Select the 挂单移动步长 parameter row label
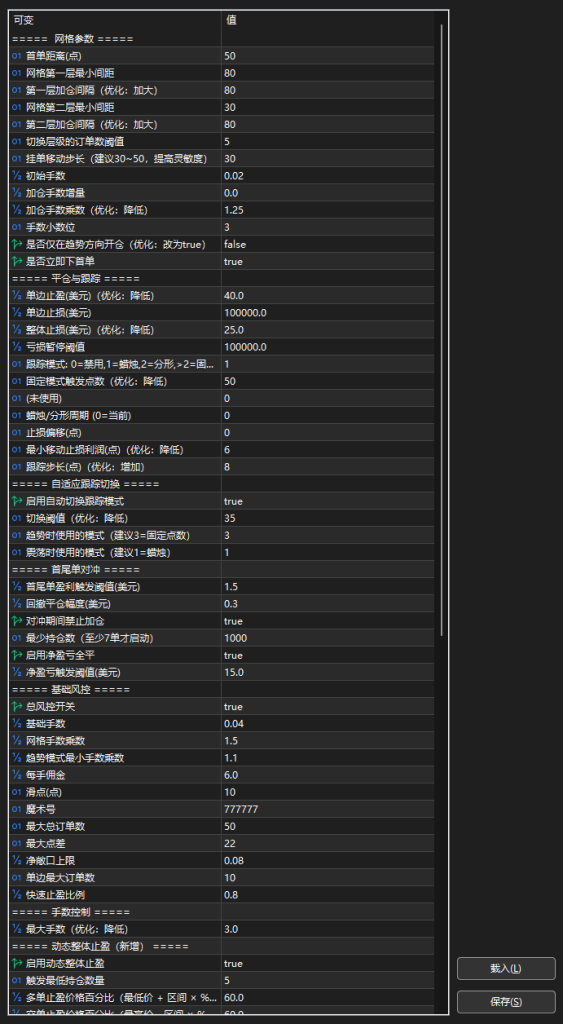Image resolution: width=563 pixels, height=1024 pixels. 116,159
